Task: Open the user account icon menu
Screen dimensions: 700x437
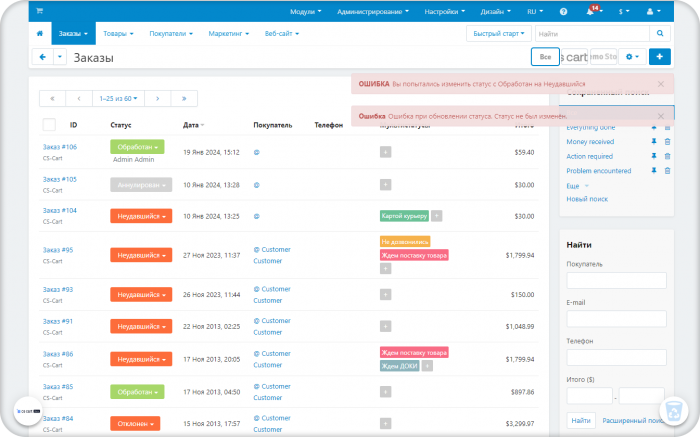Action: point(653,12)
